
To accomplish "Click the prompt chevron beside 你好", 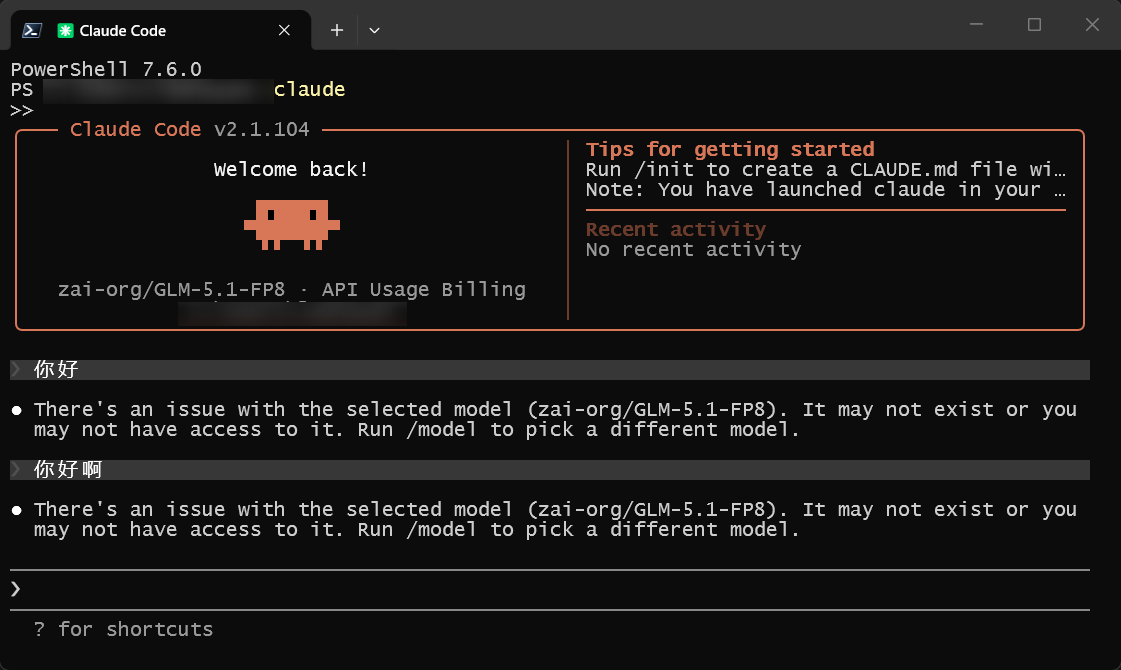I will click(16, 369).
